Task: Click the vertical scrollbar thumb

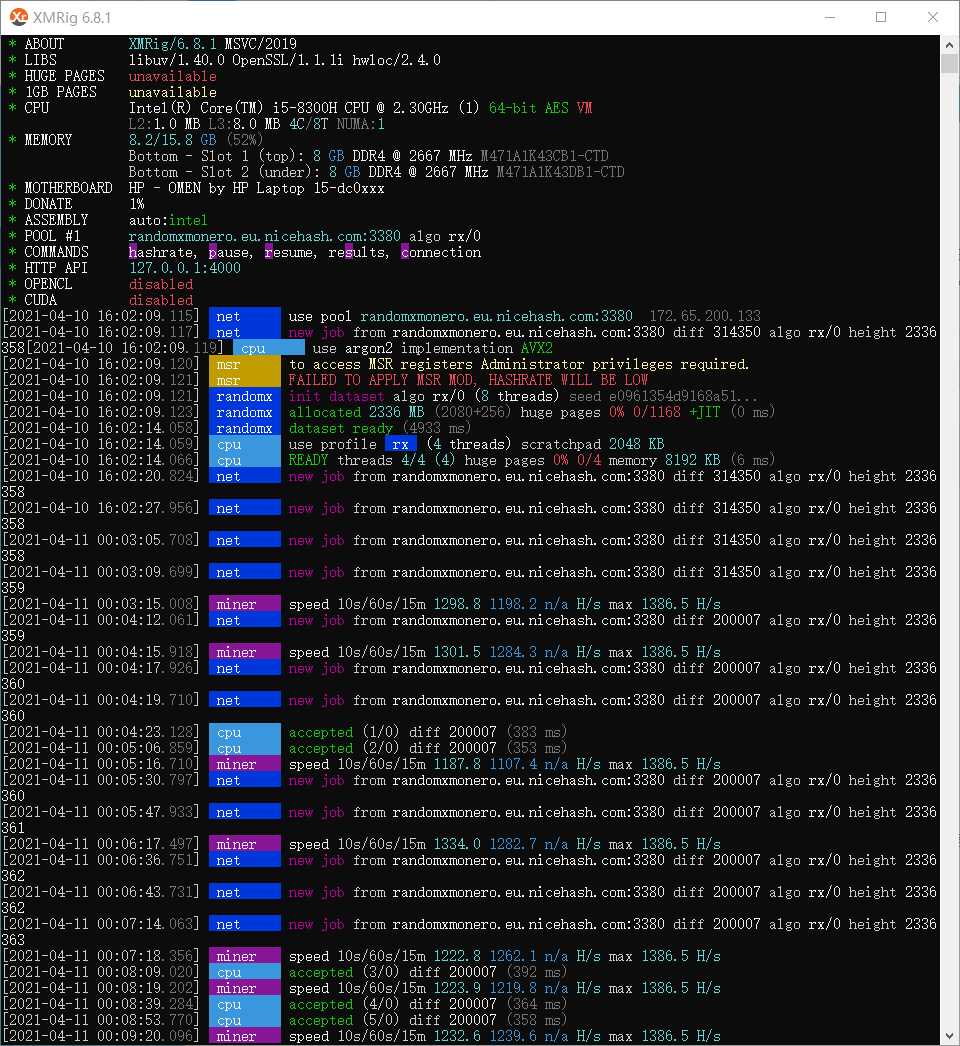Action: 949,65
